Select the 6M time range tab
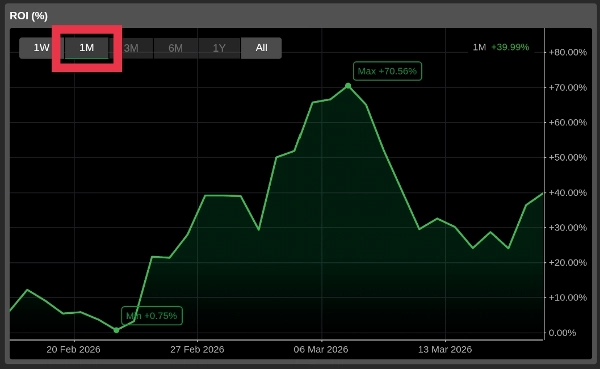600x369 pixels. click(175, 48)
